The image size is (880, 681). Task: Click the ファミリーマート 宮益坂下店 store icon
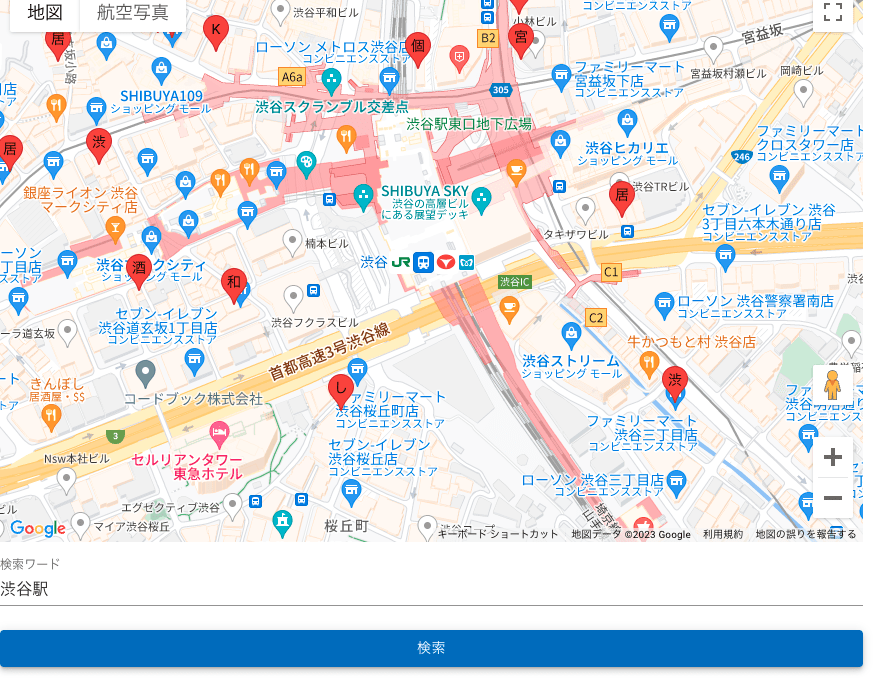coord(561,77)
